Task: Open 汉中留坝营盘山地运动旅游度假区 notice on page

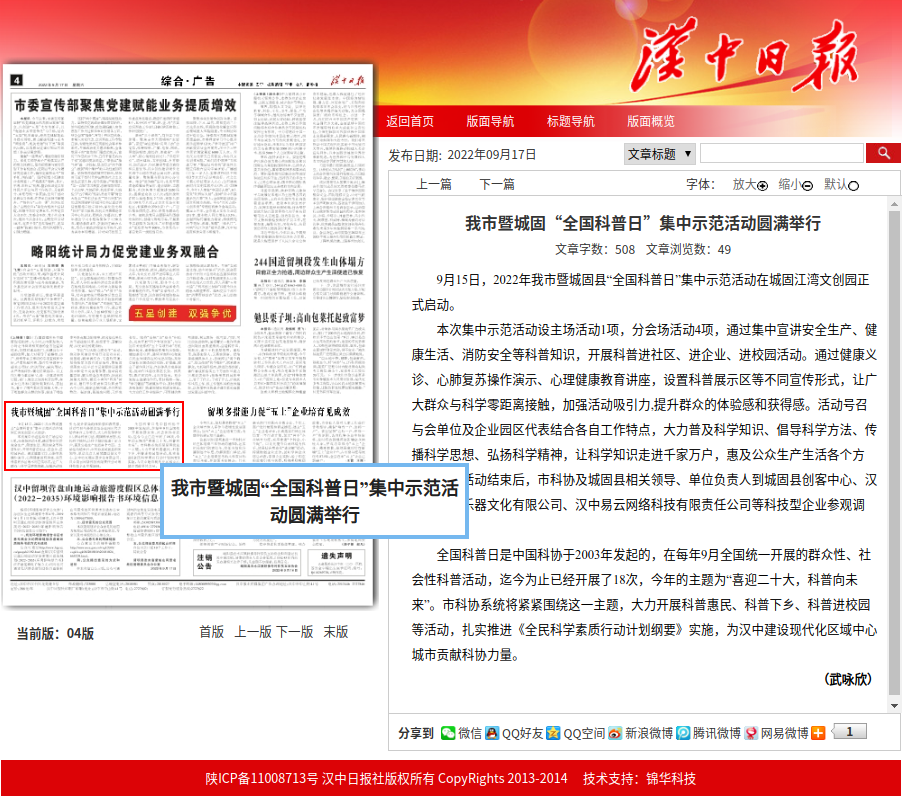Action: (x=86, y=493)
